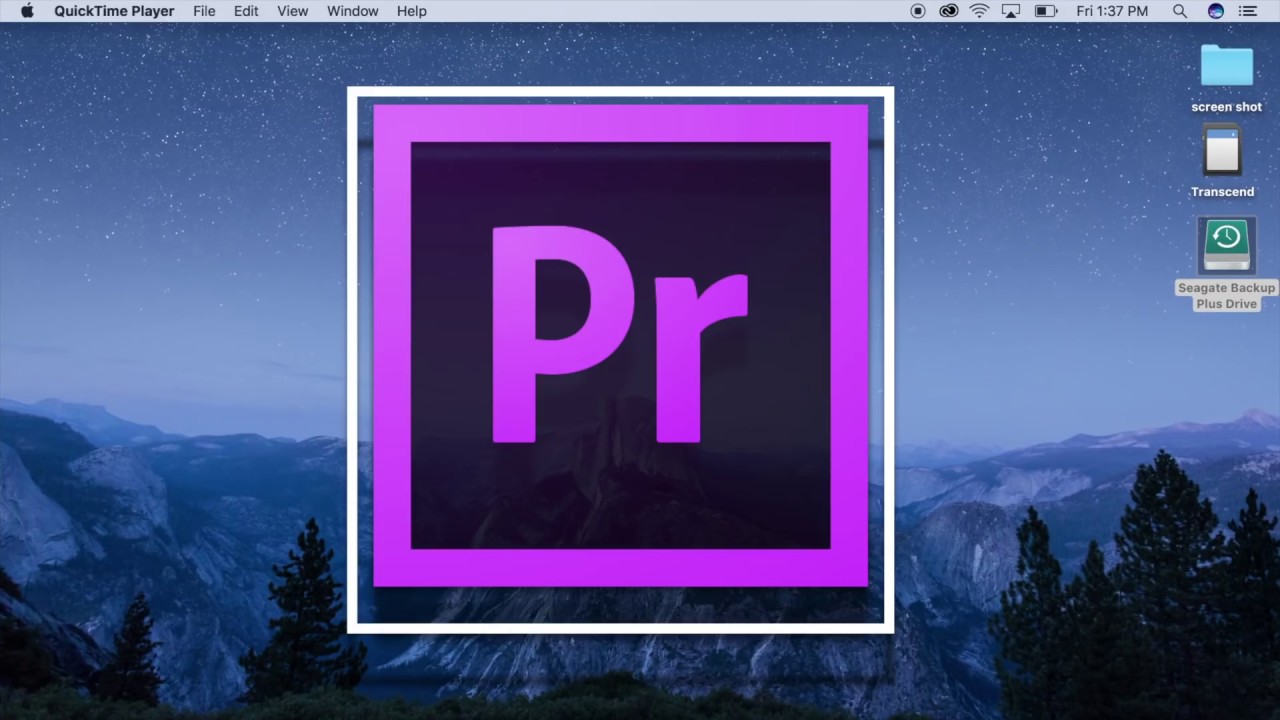Click the 'screen shot' folder label
This screenshot has height=720, width=1280.
(x=1226, y=107)
